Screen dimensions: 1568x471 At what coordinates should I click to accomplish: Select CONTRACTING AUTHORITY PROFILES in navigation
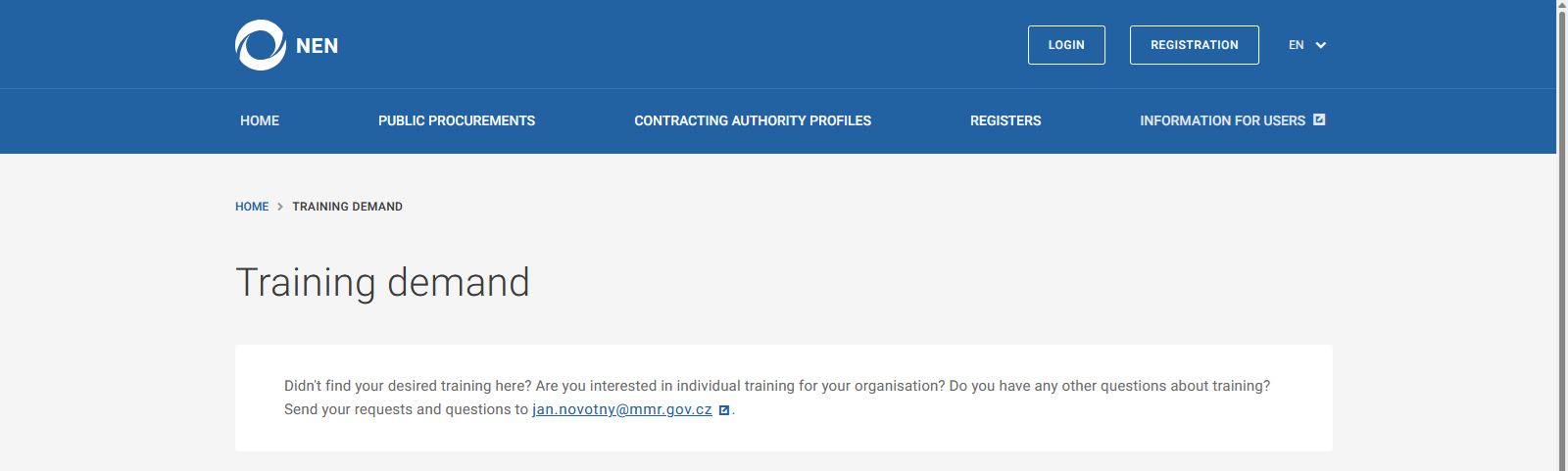tap(753, 120)
